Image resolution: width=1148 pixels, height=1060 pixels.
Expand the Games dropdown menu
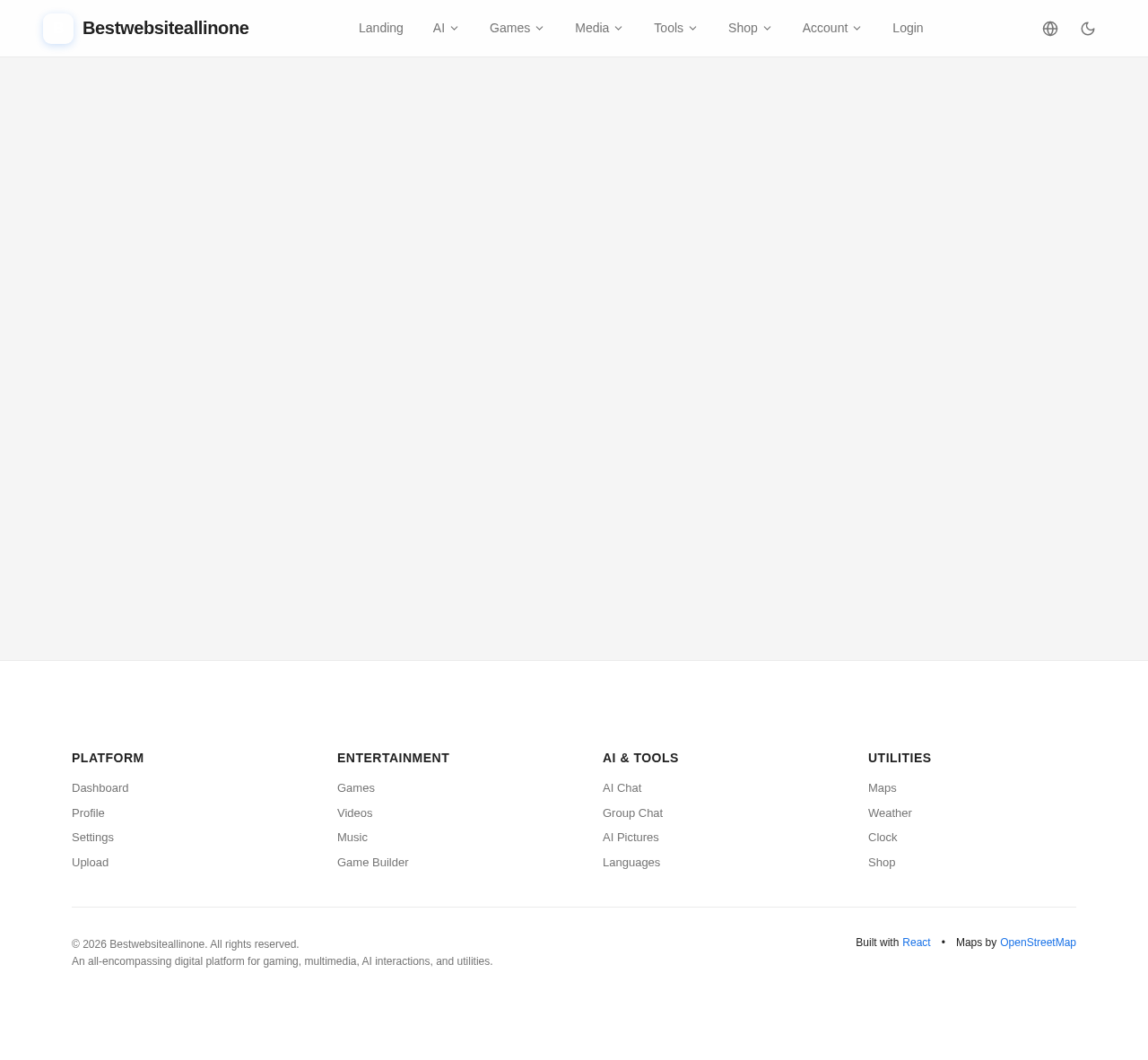click(x=517, y=28)
